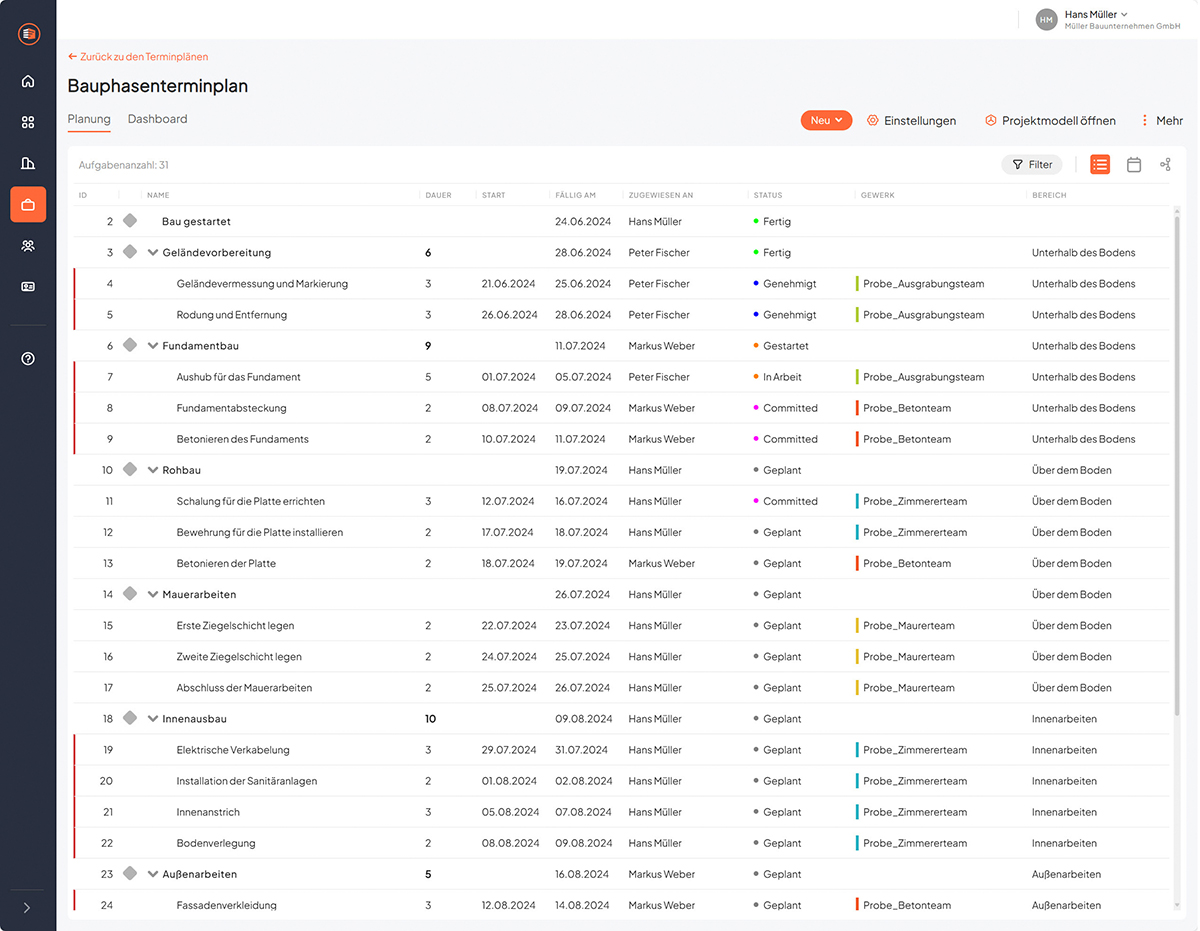Expand the sidebar with bottom arrow
This screenshot has height=931, width=1200.
pyautogui.click(x=27, y=907)
